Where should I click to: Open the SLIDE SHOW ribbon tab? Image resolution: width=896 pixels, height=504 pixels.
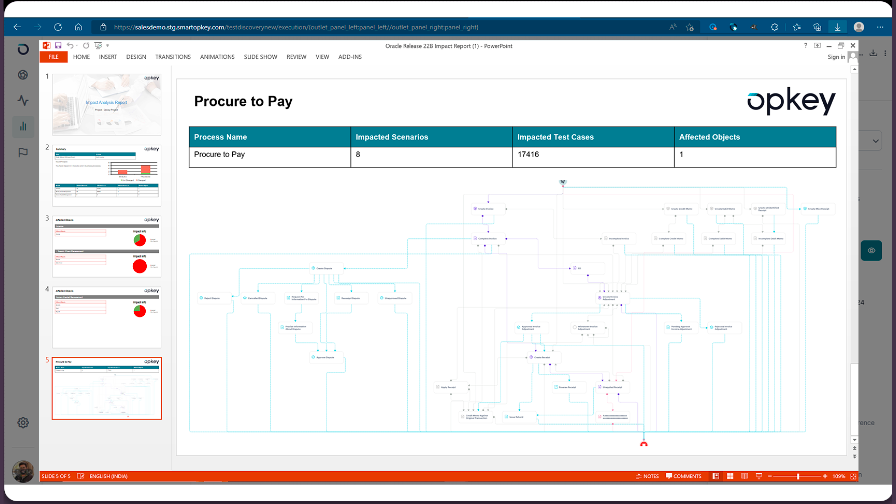[x=261, y=57]
